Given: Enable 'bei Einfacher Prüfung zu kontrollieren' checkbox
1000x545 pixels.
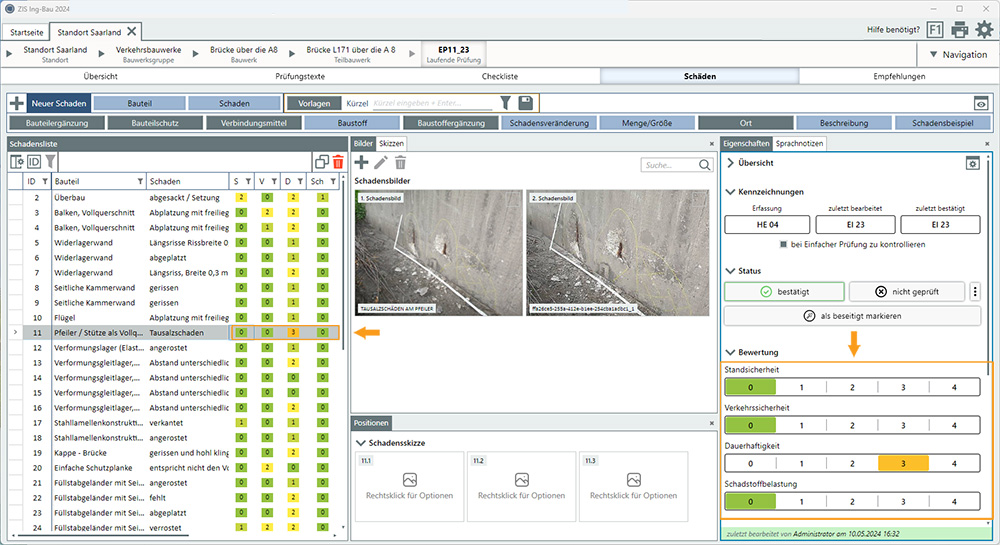Looking at the screenshot, I should click(x=783, y=245).
